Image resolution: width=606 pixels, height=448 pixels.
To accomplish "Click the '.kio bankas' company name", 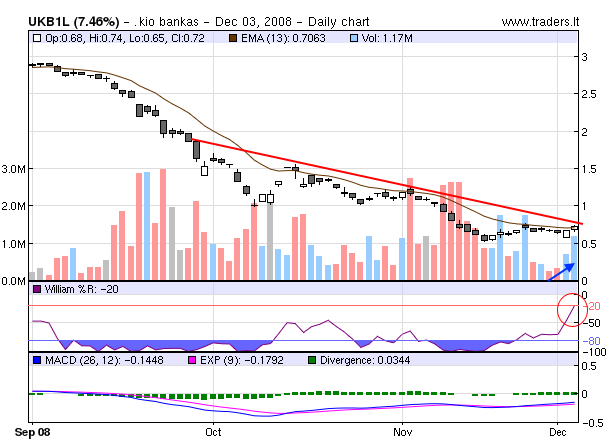I will click(x=166, y=22).
